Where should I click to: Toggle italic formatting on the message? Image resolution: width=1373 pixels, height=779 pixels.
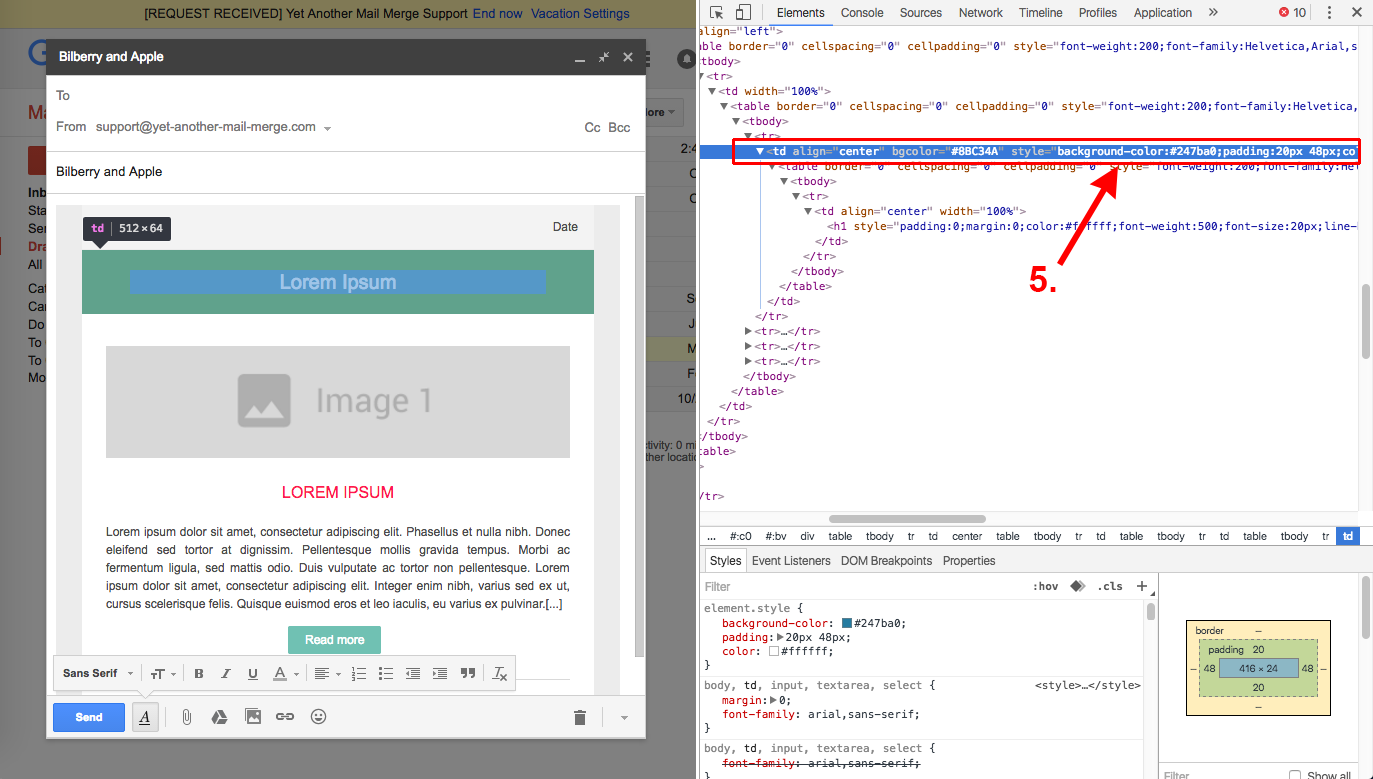[x=225, y=673]
